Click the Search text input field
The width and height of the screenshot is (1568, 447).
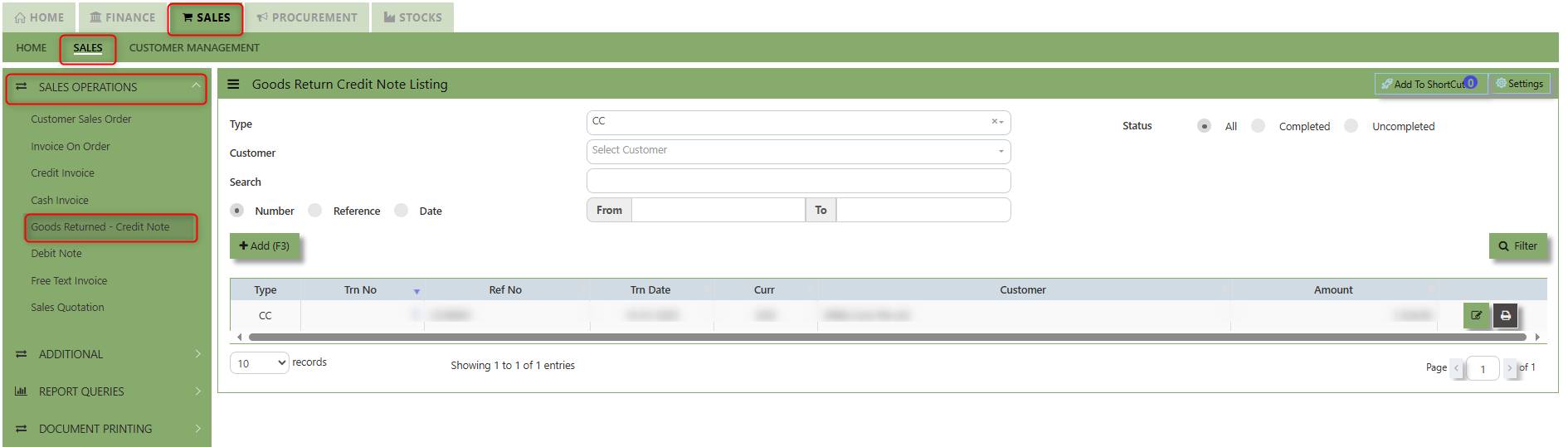click(797, 181)
